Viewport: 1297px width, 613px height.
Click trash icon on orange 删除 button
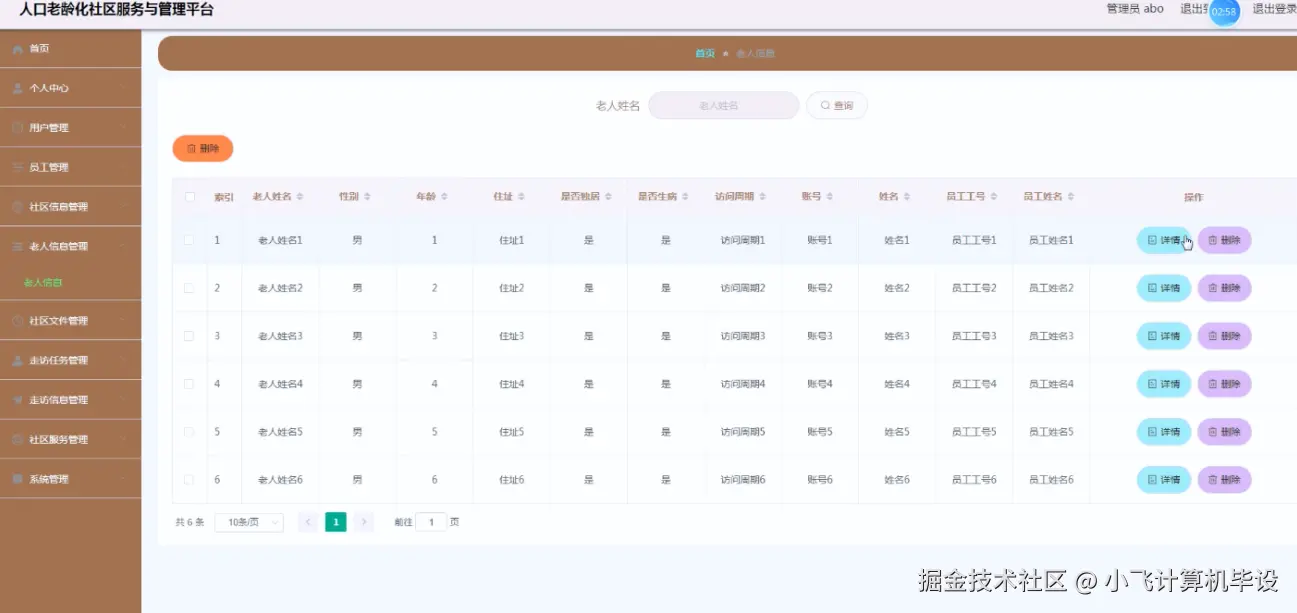click(192, 148)
